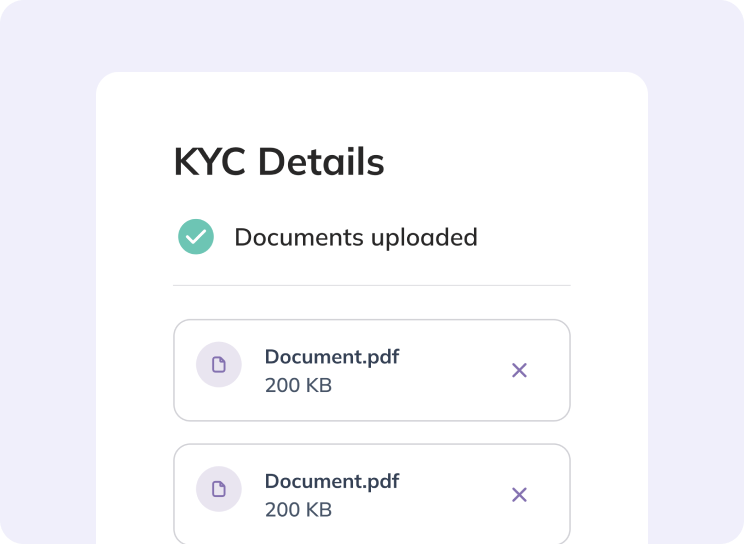Click the word uploaded in status

424,237
